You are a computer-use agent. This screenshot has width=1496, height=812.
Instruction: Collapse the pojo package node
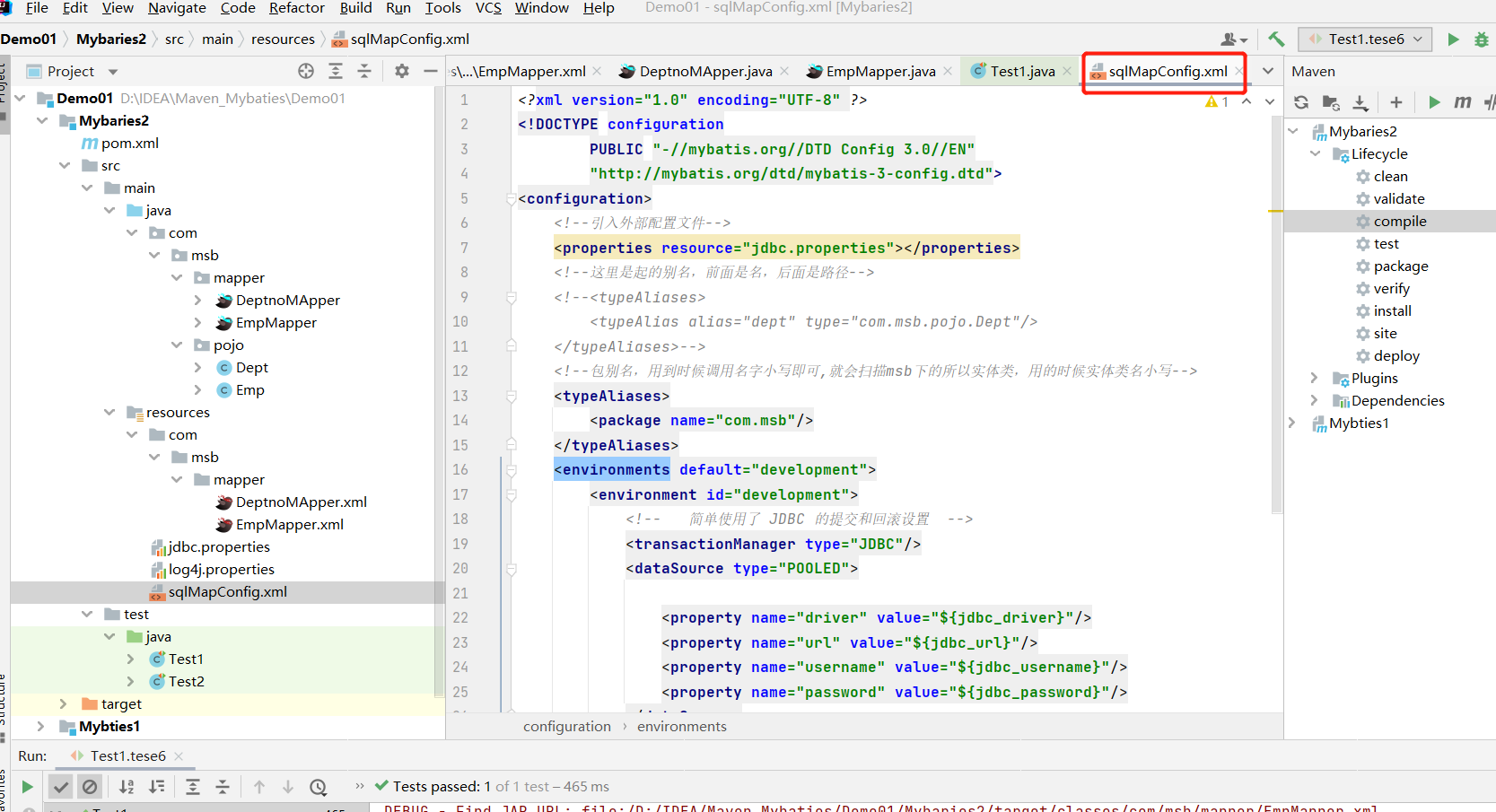177,345
